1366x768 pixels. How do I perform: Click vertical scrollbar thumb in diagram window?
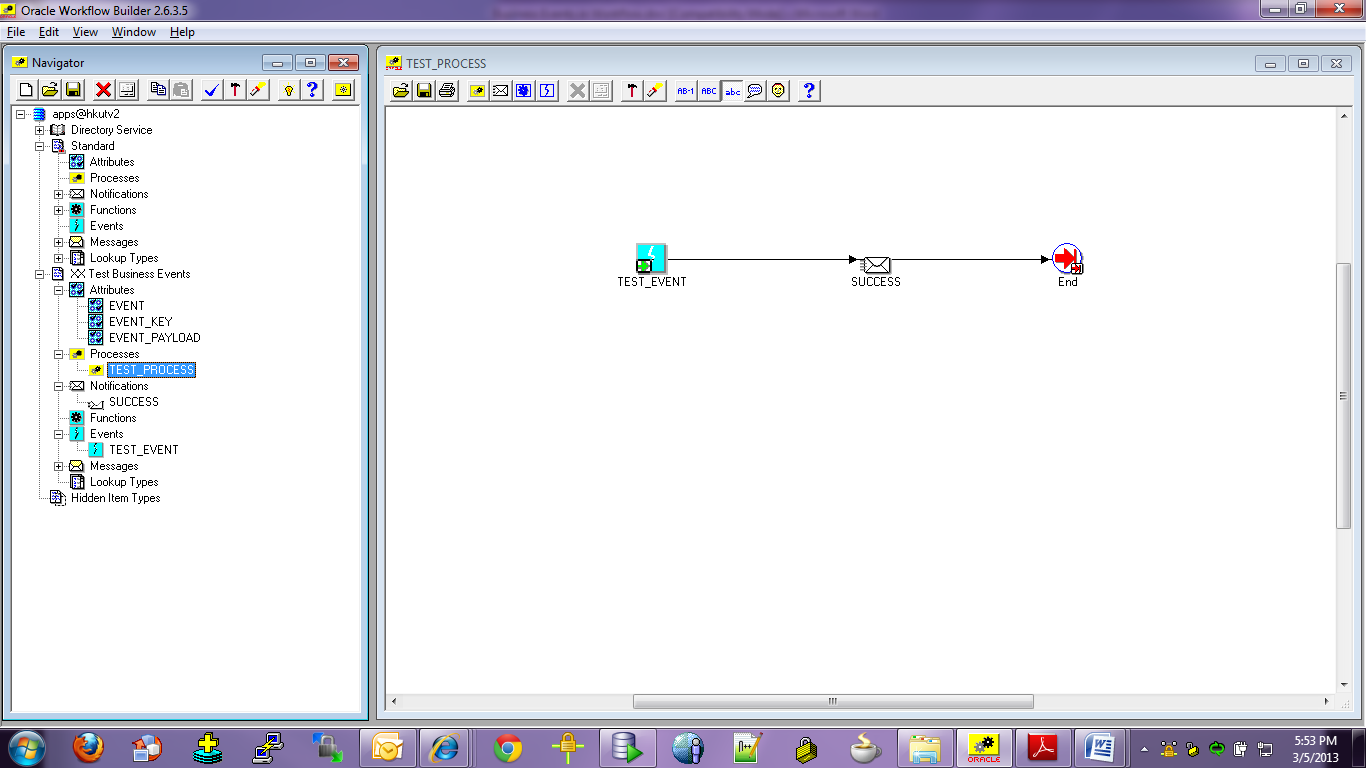[x=1343, y=395]
